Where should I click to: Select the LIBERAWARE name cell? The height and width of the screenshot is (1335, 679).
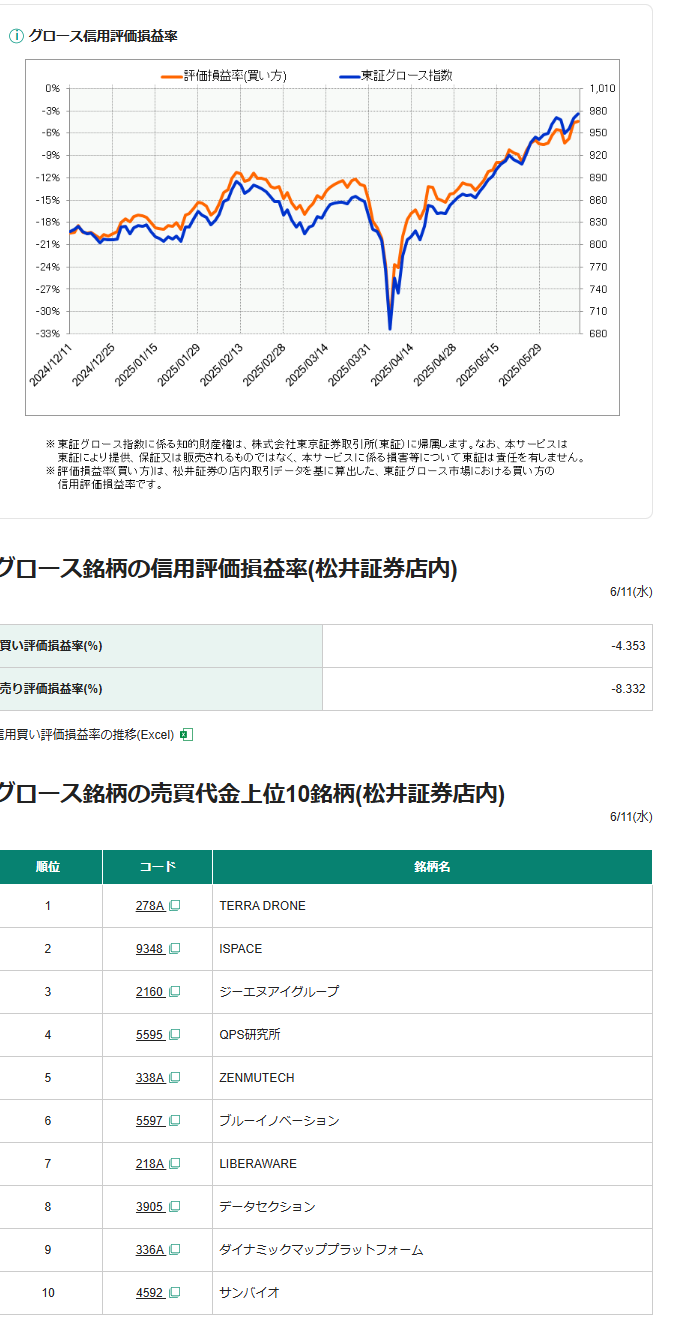[432, 1164]
